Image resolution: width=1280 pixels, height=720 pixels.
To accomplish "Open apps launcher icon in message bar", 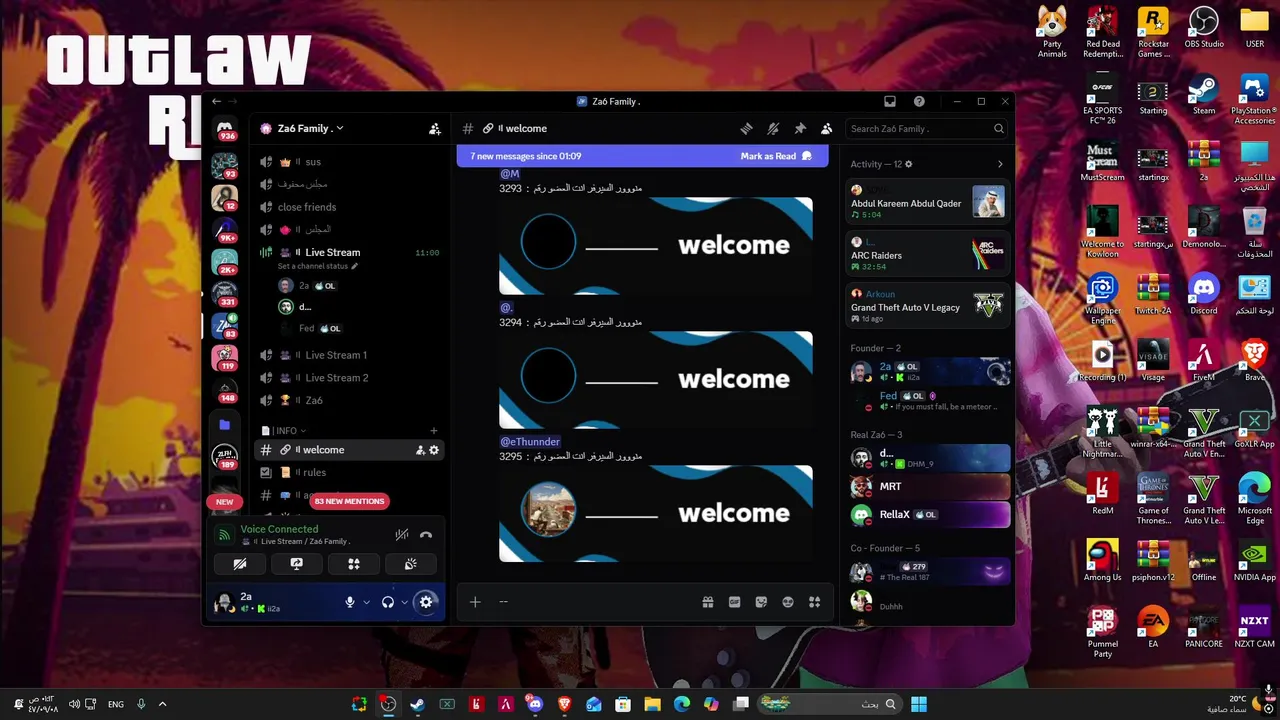I will tap(814, 602).
